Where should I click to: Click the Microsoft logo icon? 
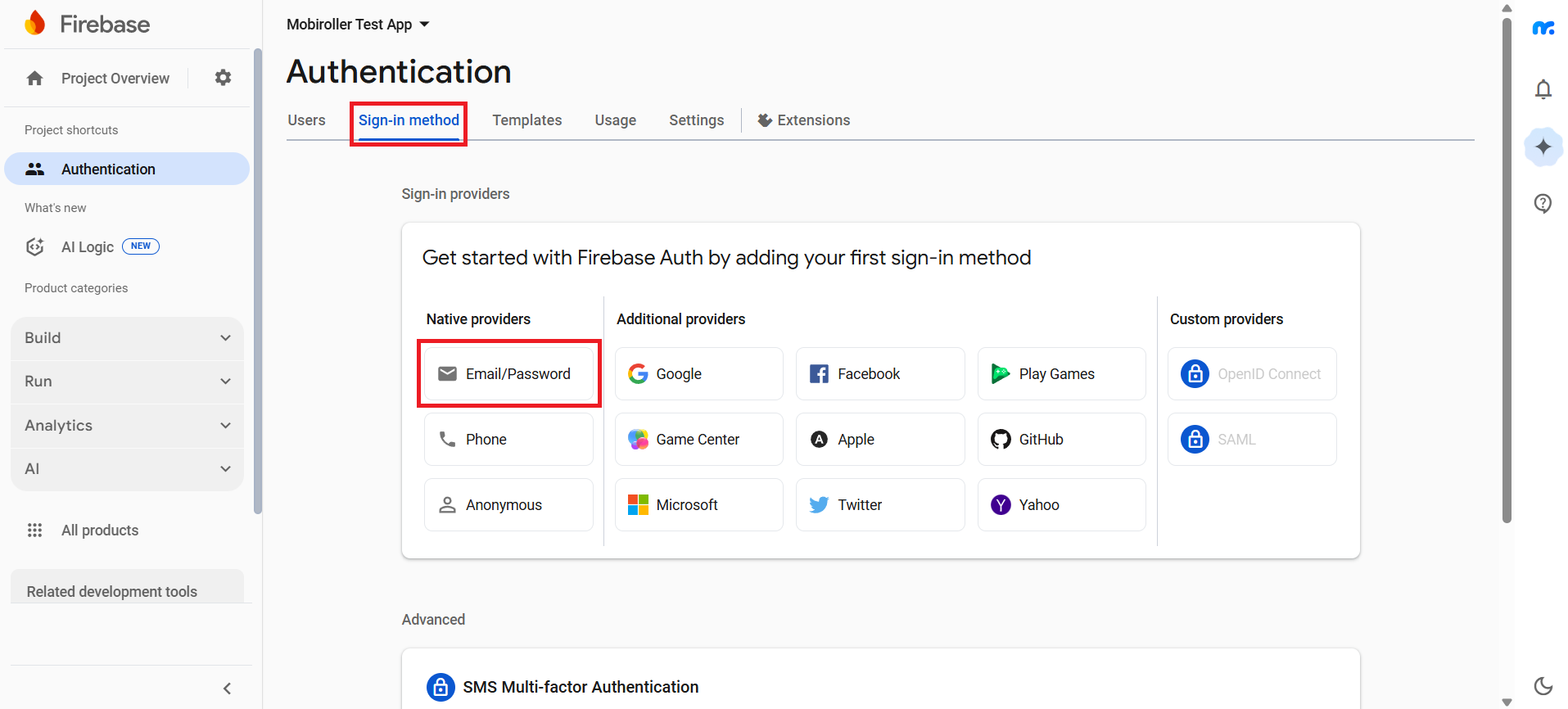pos(638,505)
